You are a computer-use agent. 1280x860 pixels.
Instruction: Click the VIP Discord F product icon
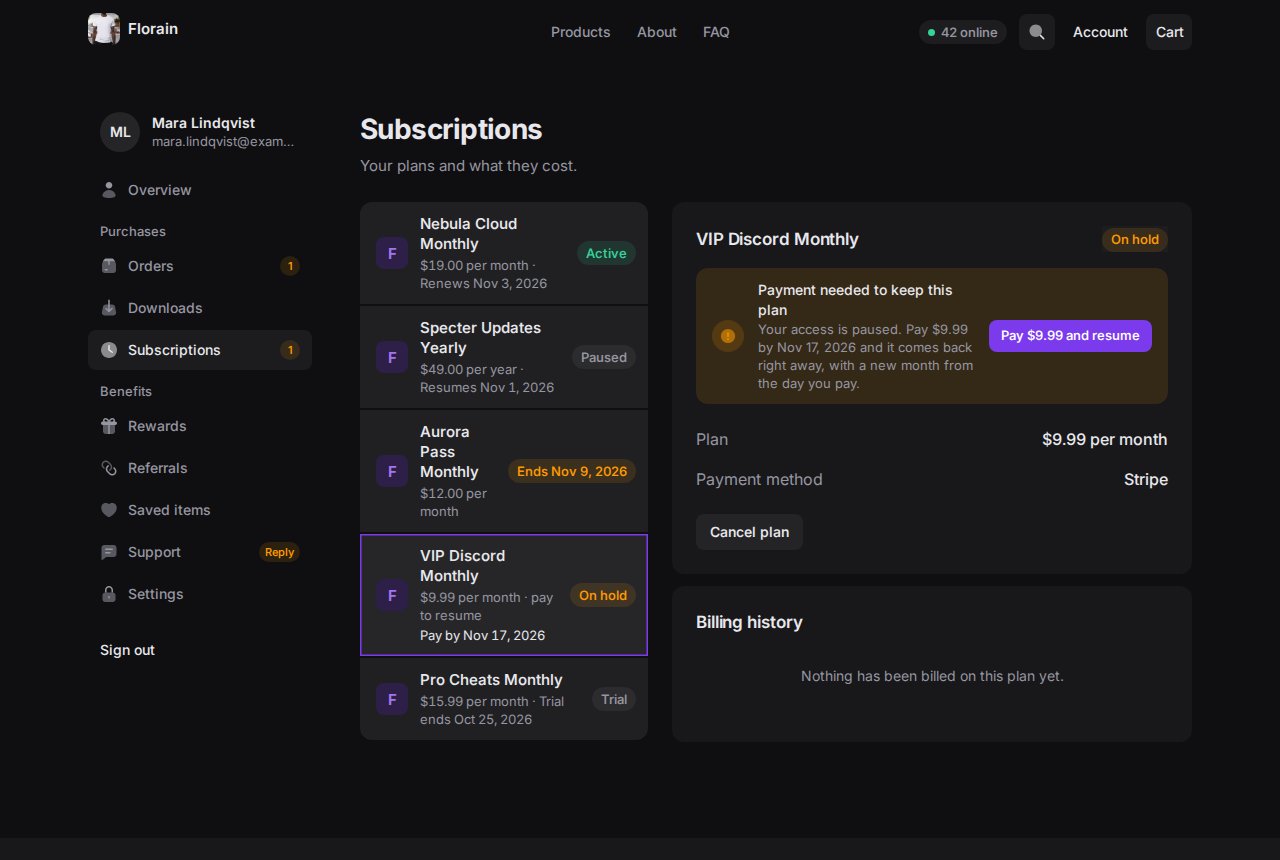tap(392, 595)
